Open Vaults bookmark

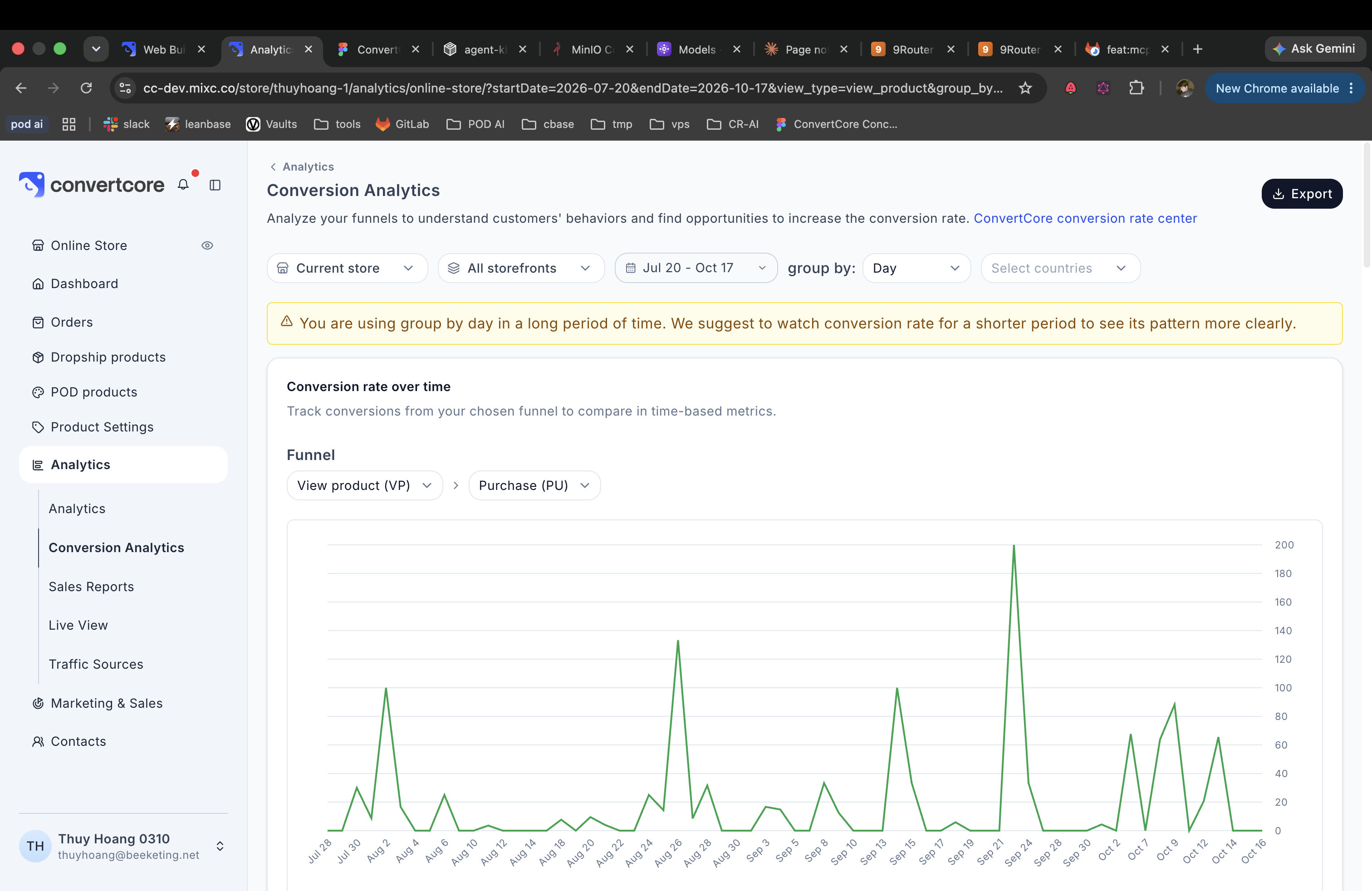point(271,124)
